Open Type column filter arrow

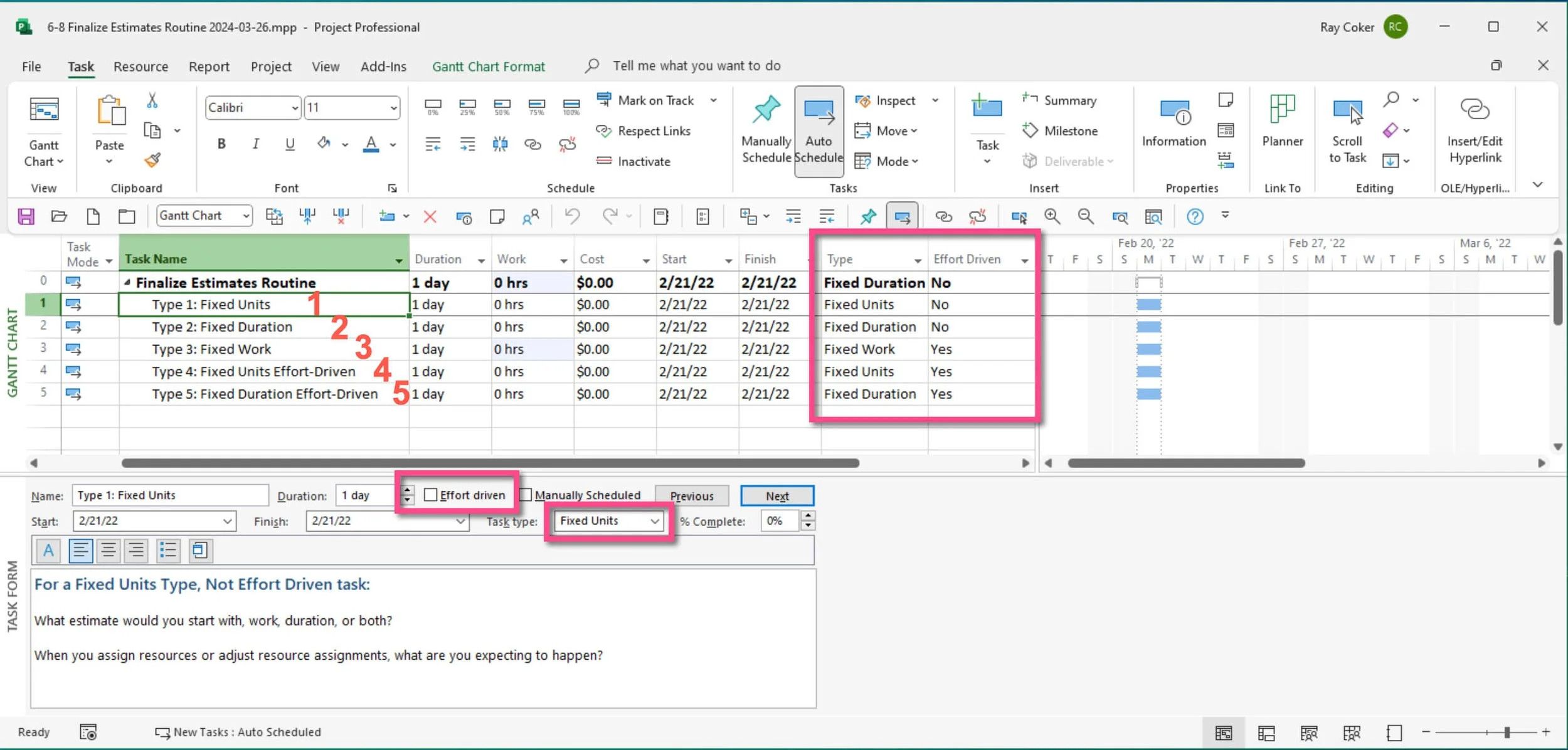[x=917, y=260]
